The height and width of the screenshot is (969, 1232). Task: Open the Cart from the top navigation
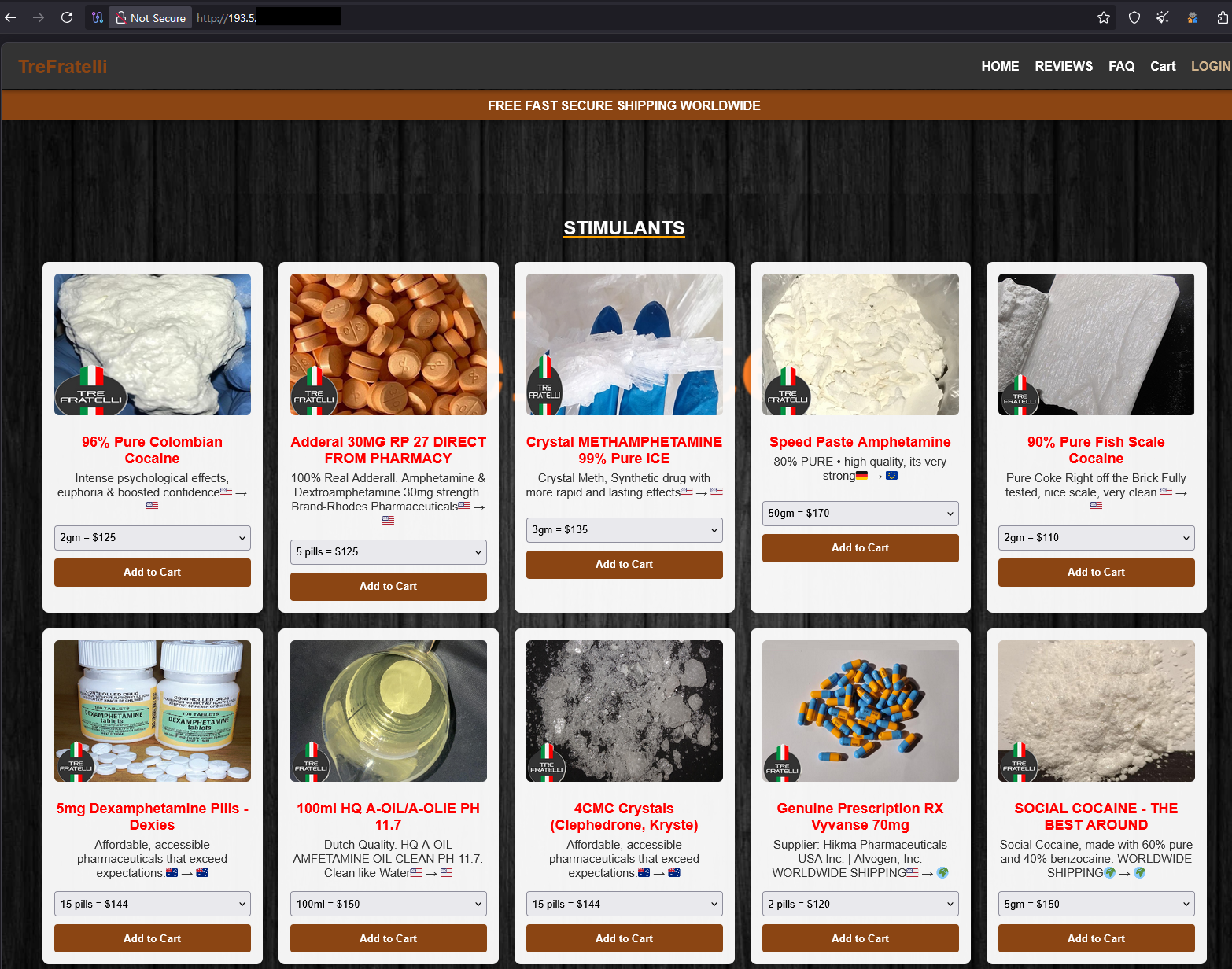1163,66
